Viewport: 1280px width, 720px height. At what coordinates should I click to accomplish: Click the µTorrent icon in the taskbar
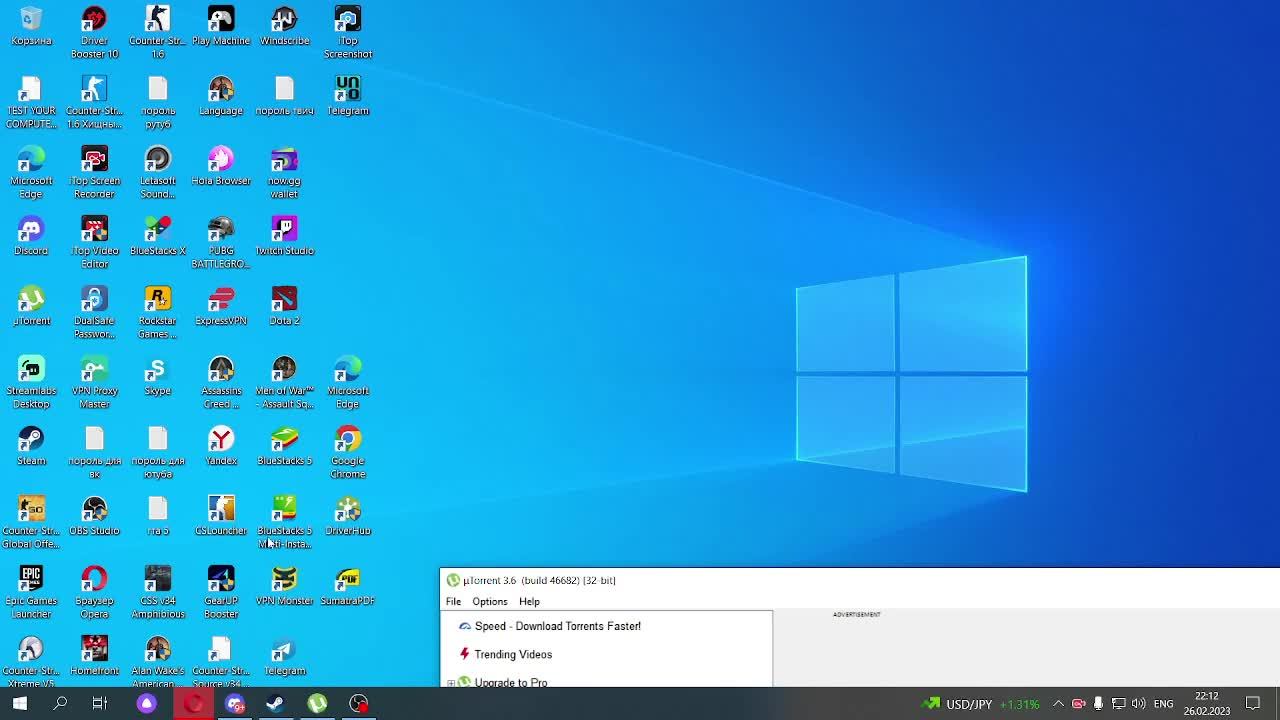pos(317,704)
